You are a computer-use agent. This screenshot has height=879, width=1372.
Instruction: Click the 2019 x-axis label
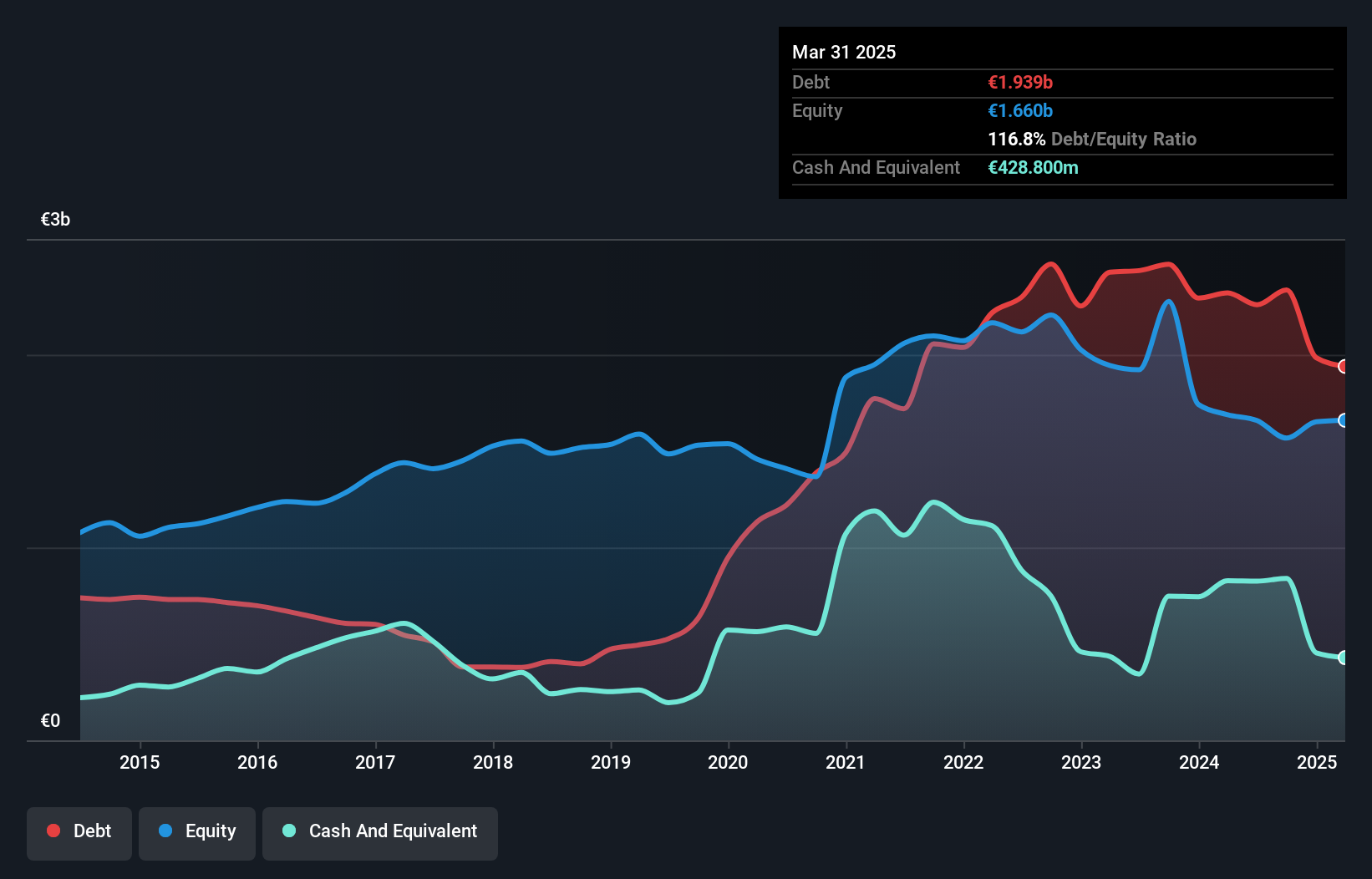click(x=611, y=762)
